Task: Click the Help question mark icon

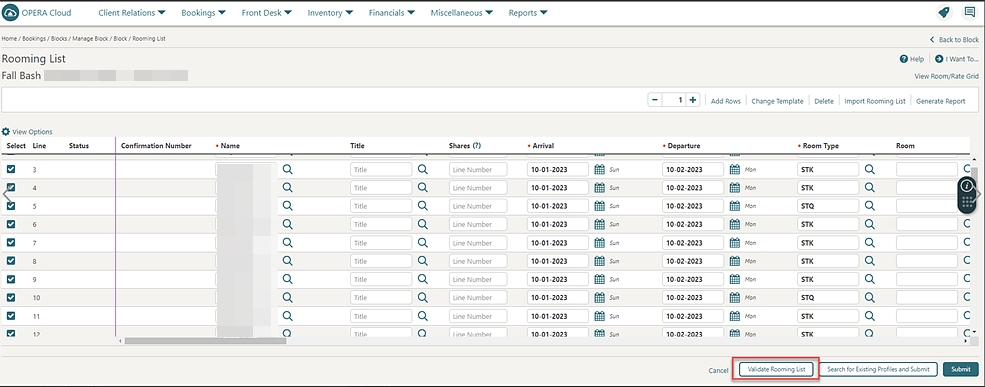Action: point(904,59)
